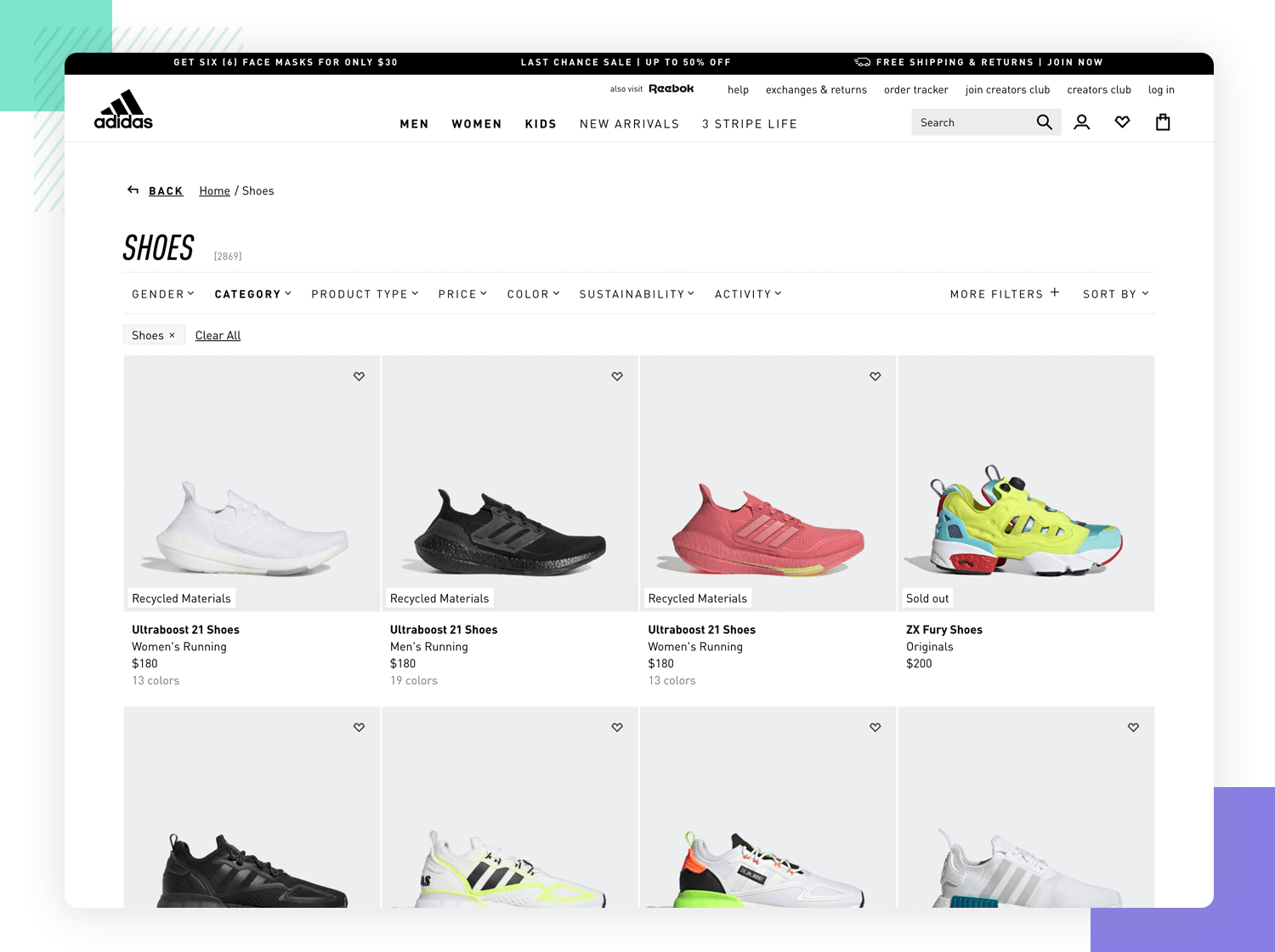Open ZX Fury Shoes product image
The image size is (1275, 952).
[x=1026, y=483]
